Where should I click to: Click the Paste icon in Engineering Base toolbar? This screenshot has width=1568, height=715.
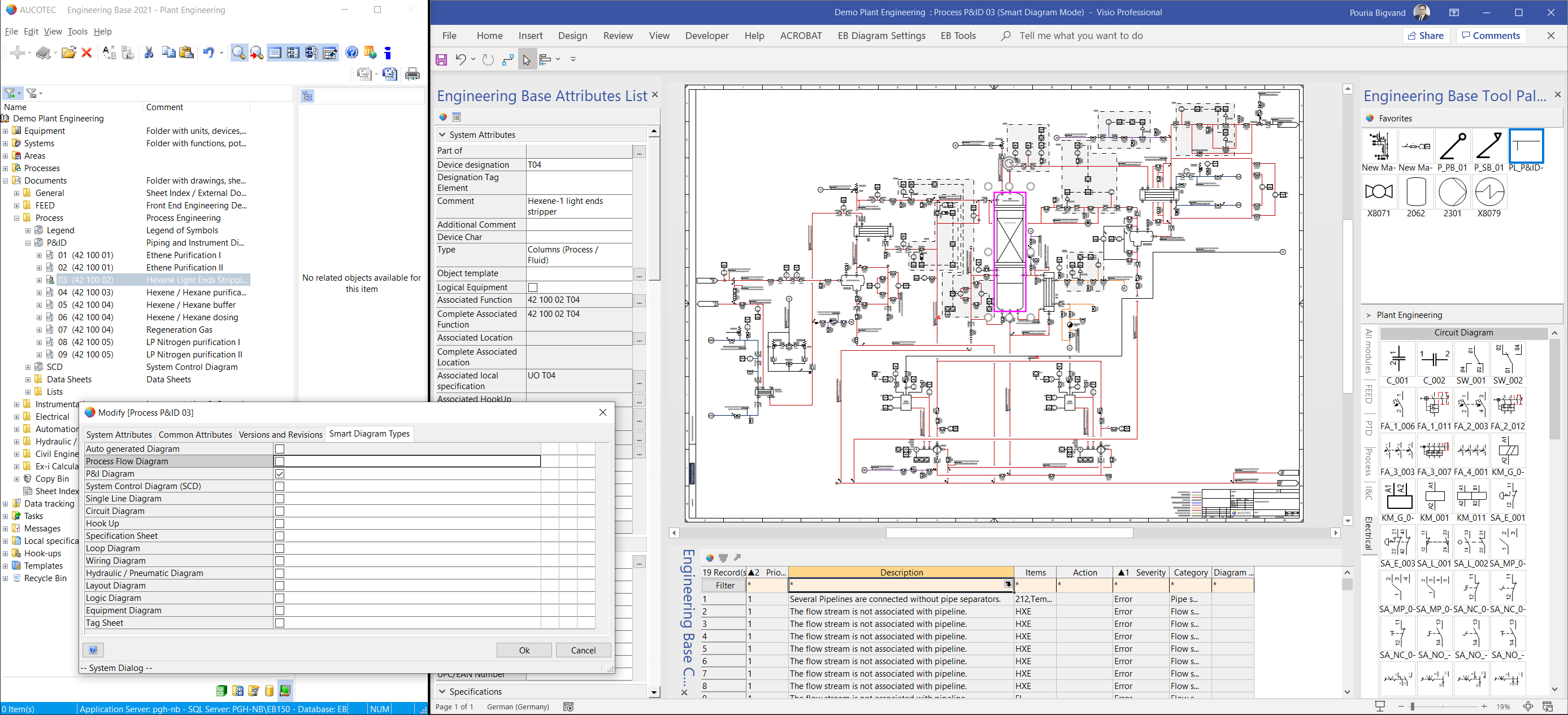tap(187, 53)
